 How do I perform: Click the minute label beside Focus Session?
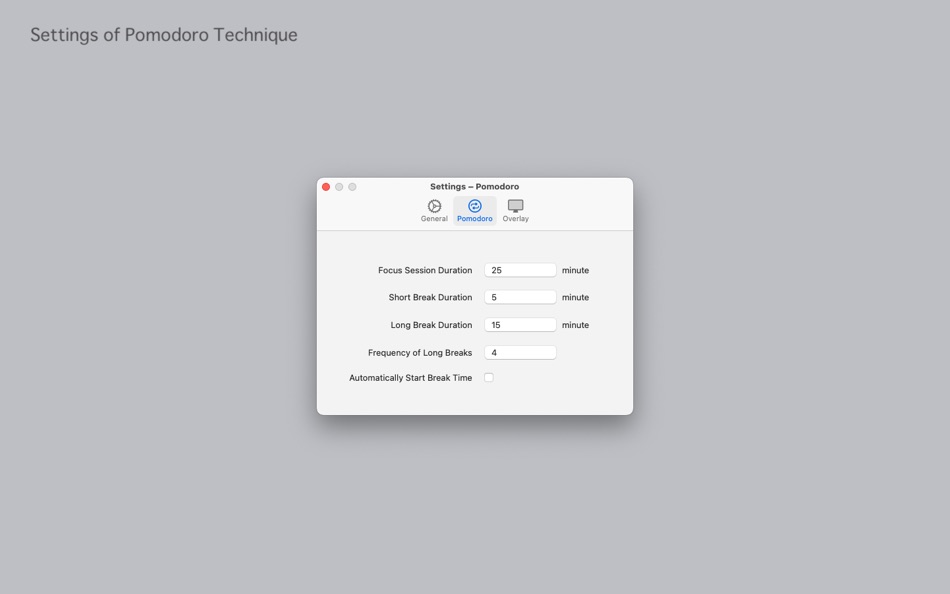pos(575,270)
